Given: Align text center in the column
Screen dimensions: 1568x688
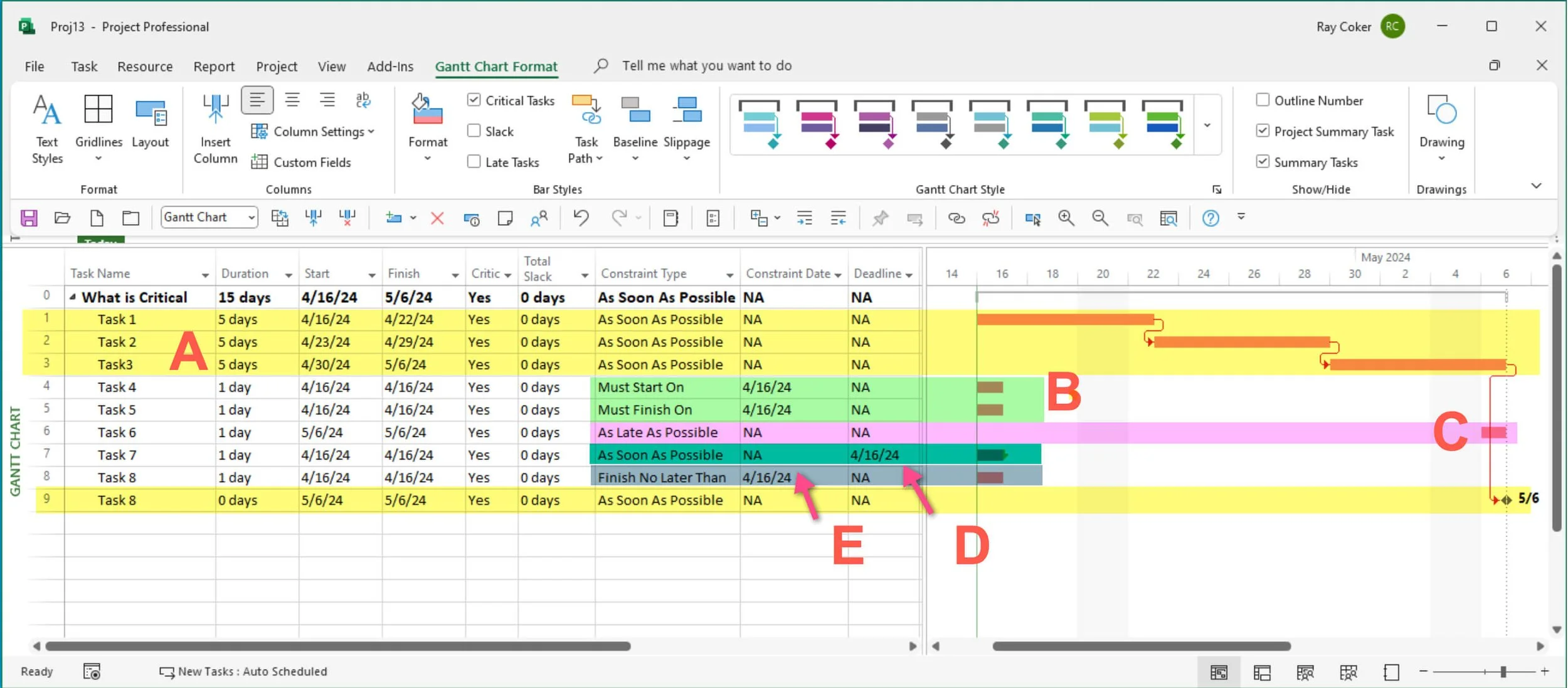Looking at the screenshot, I should (x=292, y=100).
